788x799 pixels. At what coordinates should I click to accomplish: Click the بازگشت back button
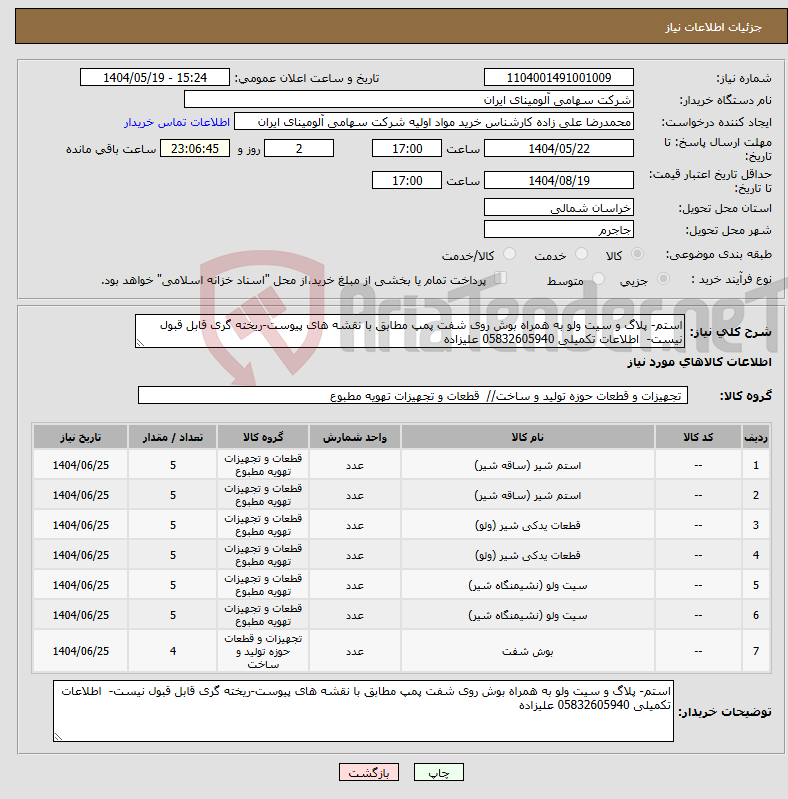(369, 773)
